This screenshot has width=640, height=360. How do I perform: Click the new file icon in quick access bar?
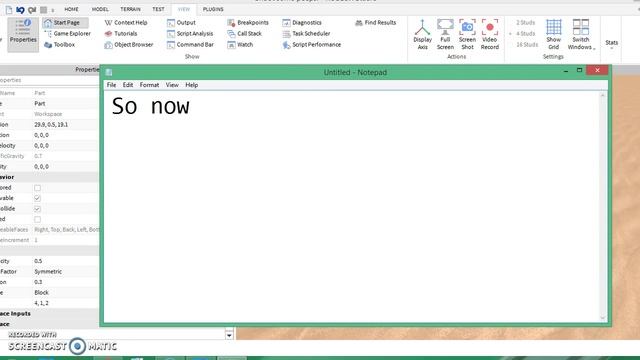[9, 9]
